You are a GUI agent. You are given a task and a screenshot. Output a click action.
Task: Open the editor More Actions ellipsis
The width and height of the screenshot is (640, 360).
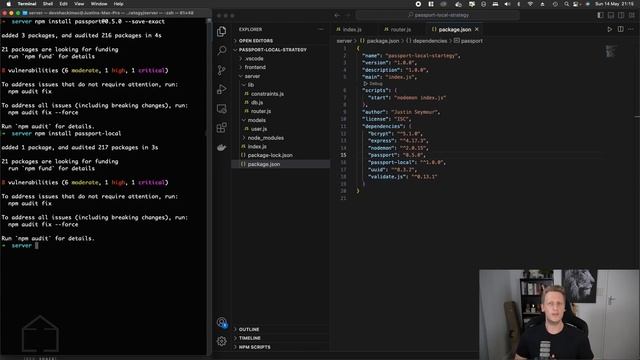point(631,29)
